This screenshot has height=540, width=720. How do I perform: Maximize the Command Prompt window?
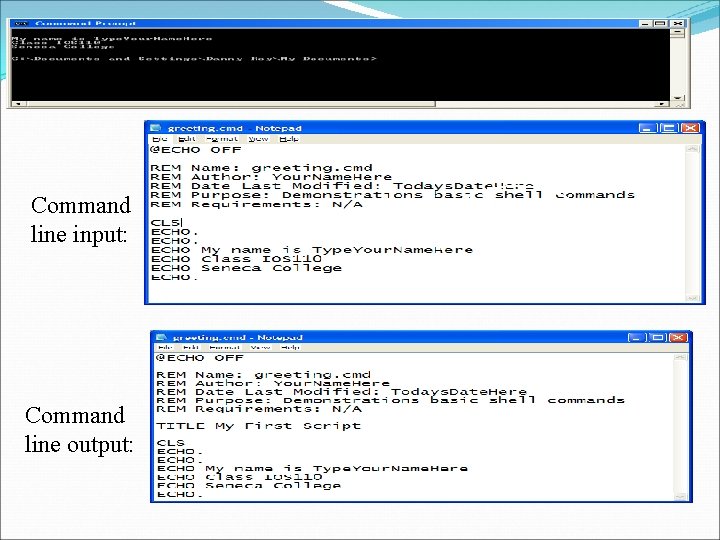(661, 23)
